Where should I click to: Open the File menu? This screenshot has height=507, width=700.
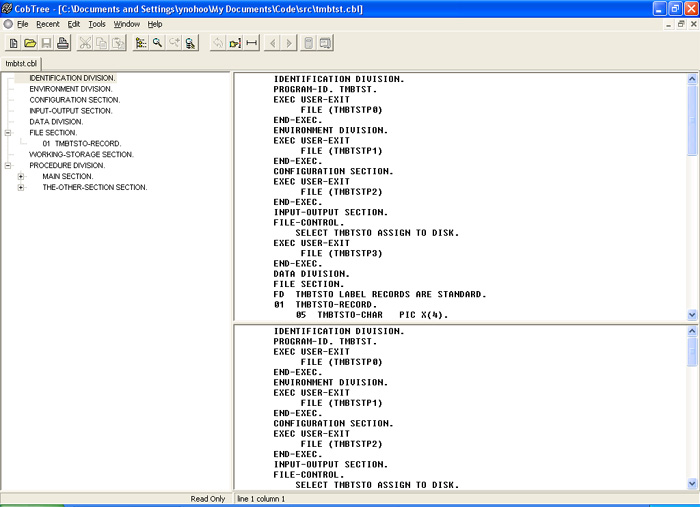pyautogui.click(x=22, y=24)
